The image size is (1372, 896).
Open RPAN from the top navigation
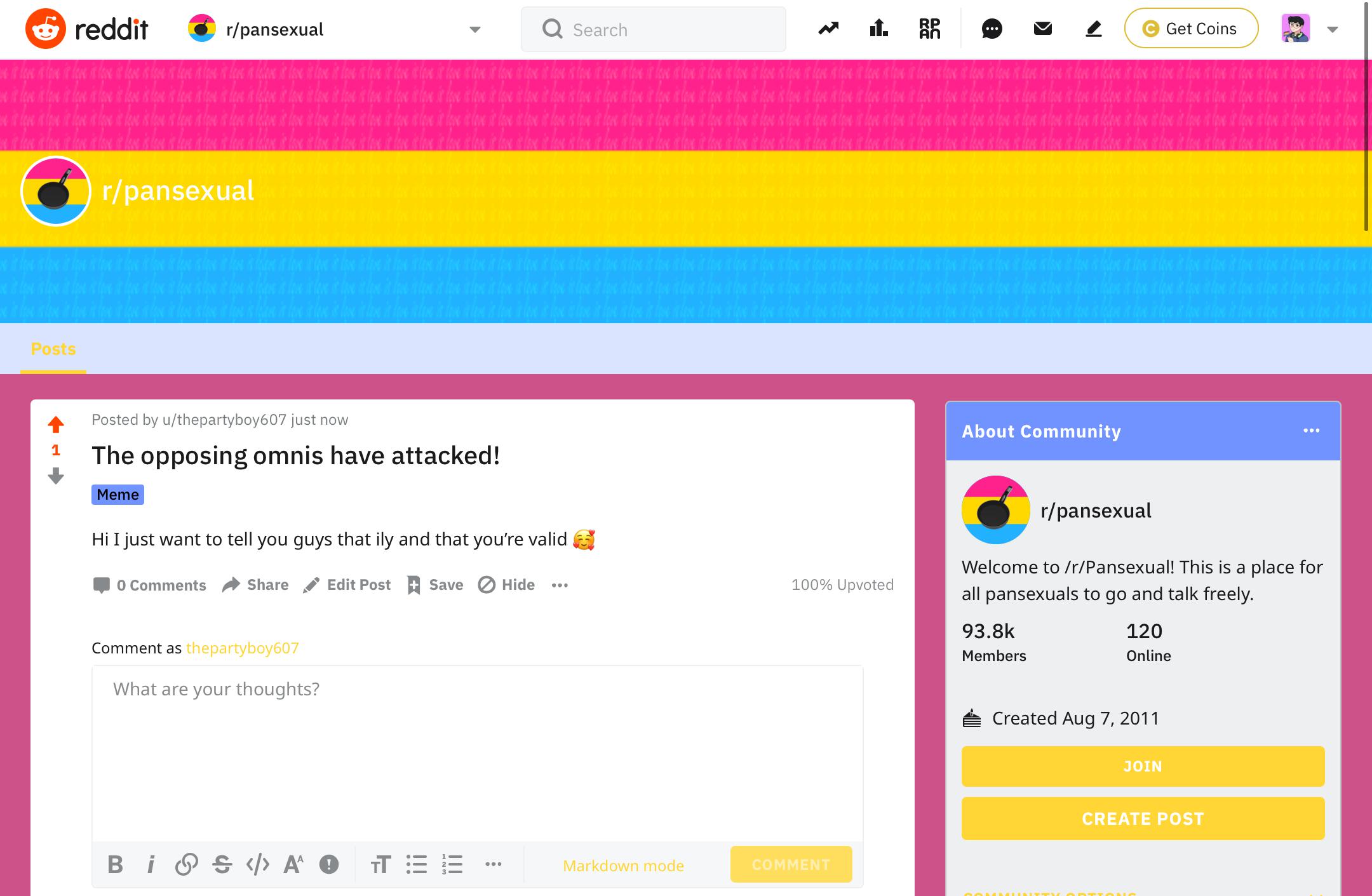(x=929, y=29)
